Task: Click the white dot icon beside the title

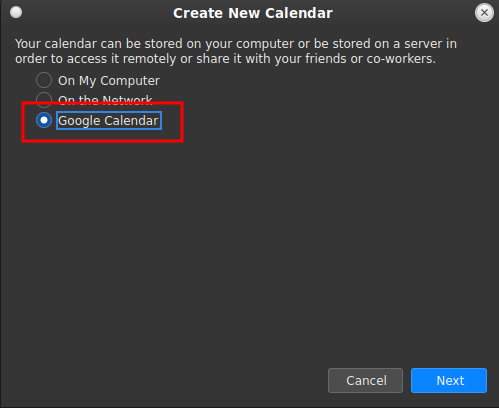Action: coord(16,12)
